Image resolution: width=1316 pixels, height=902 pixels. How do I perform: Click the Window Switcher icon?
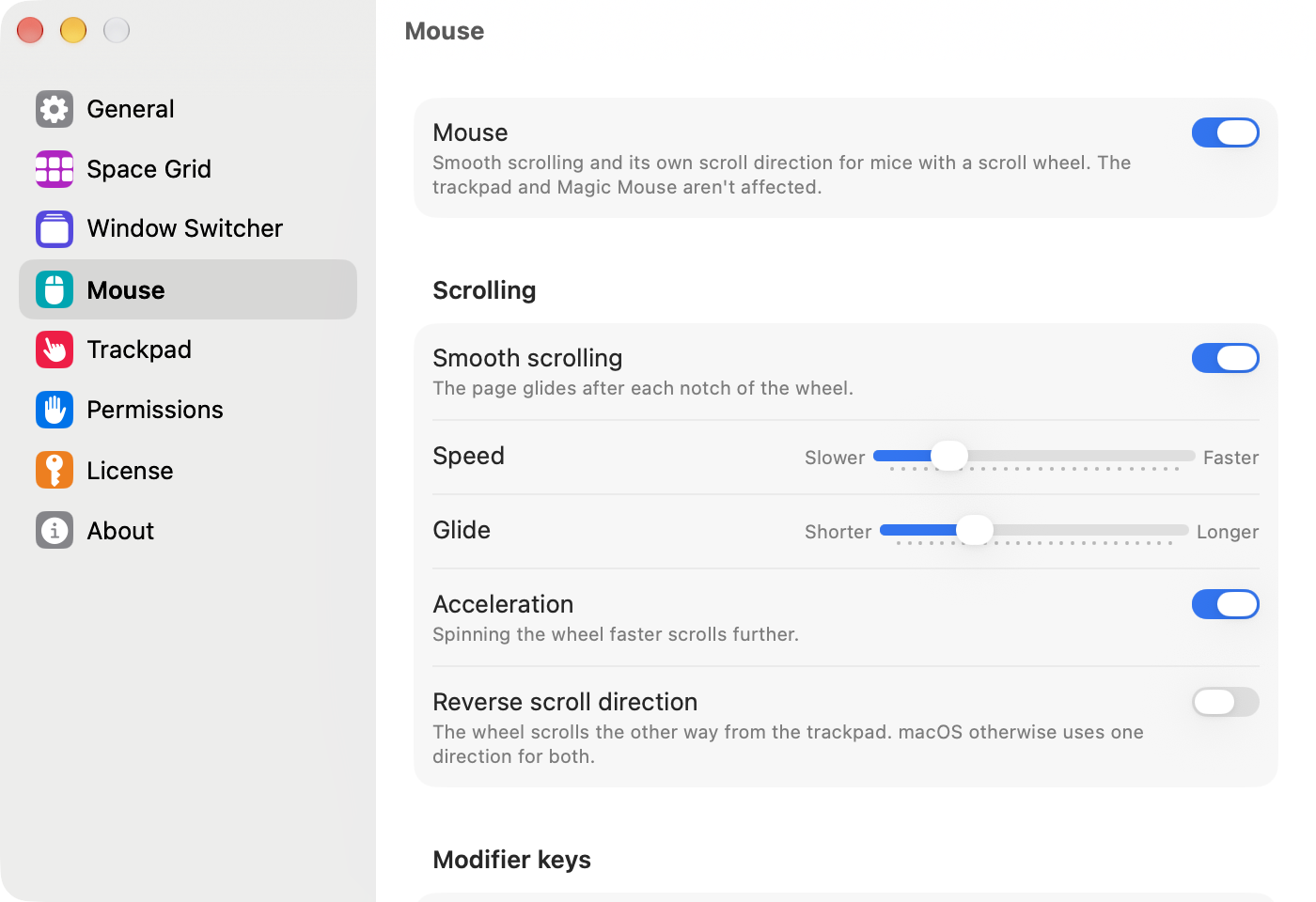pos(55,228)
